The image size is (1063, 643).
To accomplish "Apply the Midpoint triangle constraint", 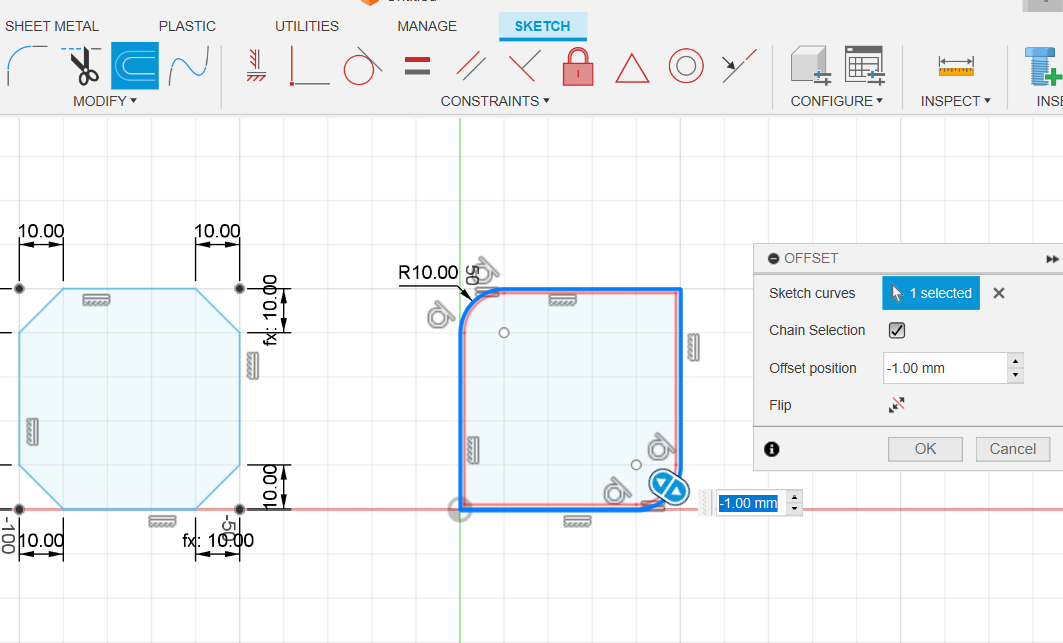I will click(x=632, y=68).
